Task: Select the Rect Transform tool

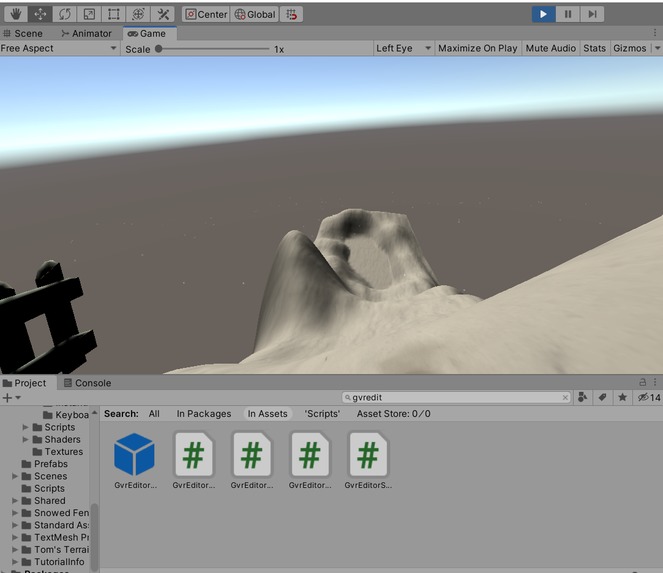Action: click(114, 14)
